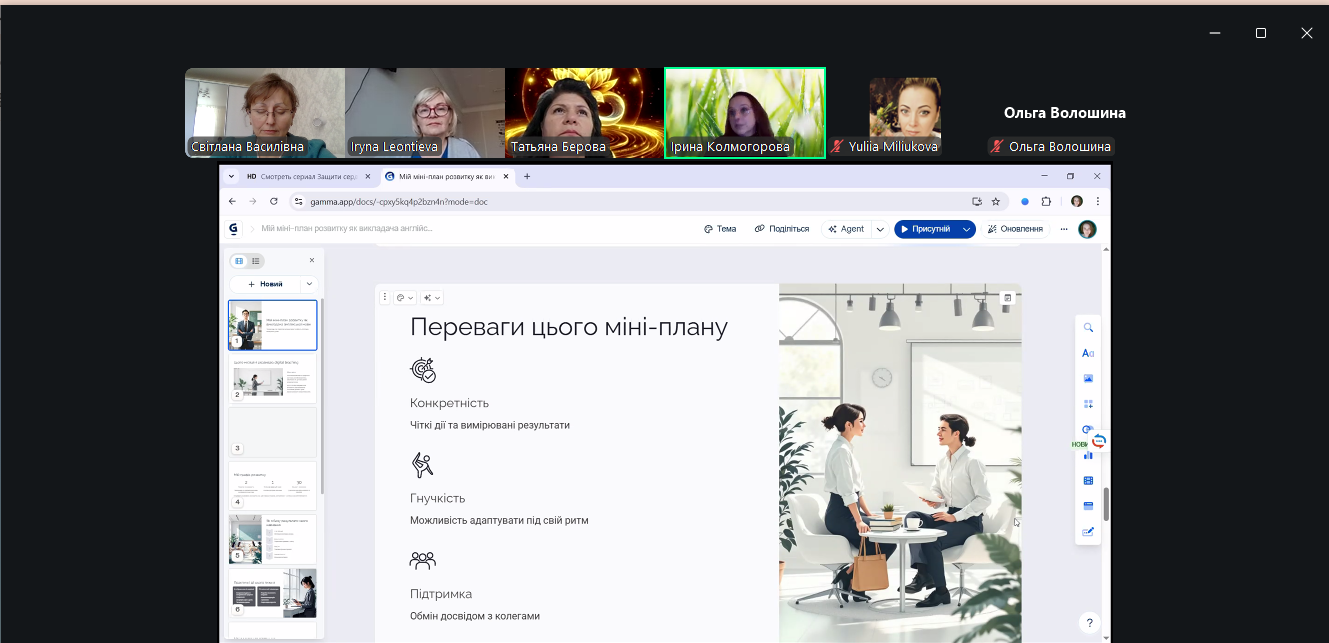Expand the Present options dropdown arrow
The image size is (1329, 643).
tap(967, 229)
